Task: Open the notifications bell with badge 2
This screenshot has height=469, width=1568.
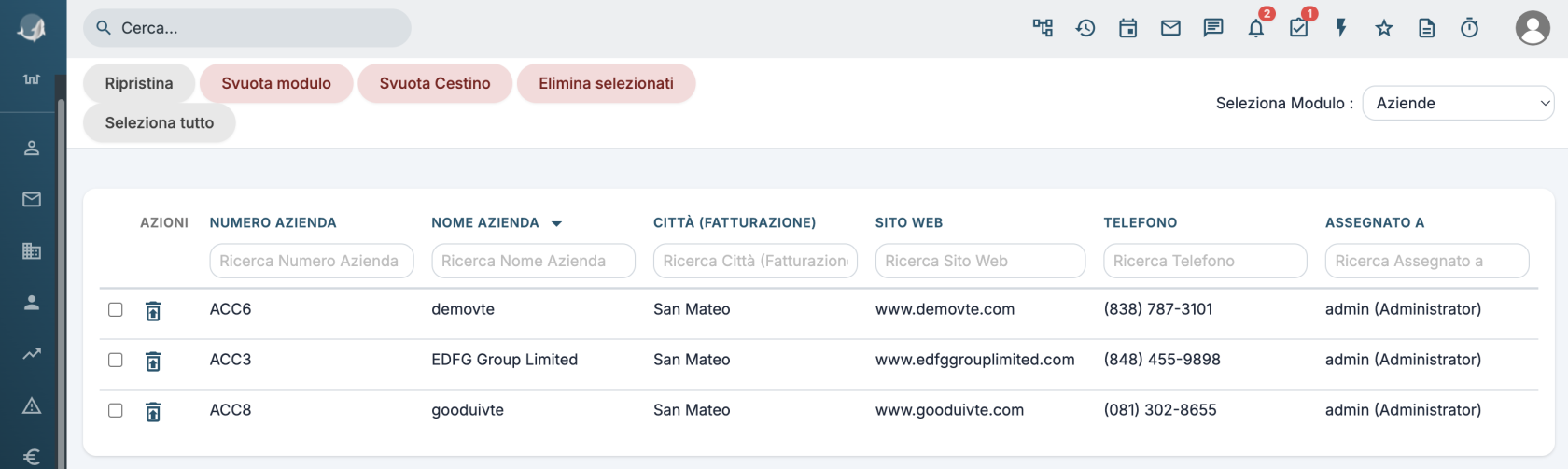Action: click(x=1256, y=28)
